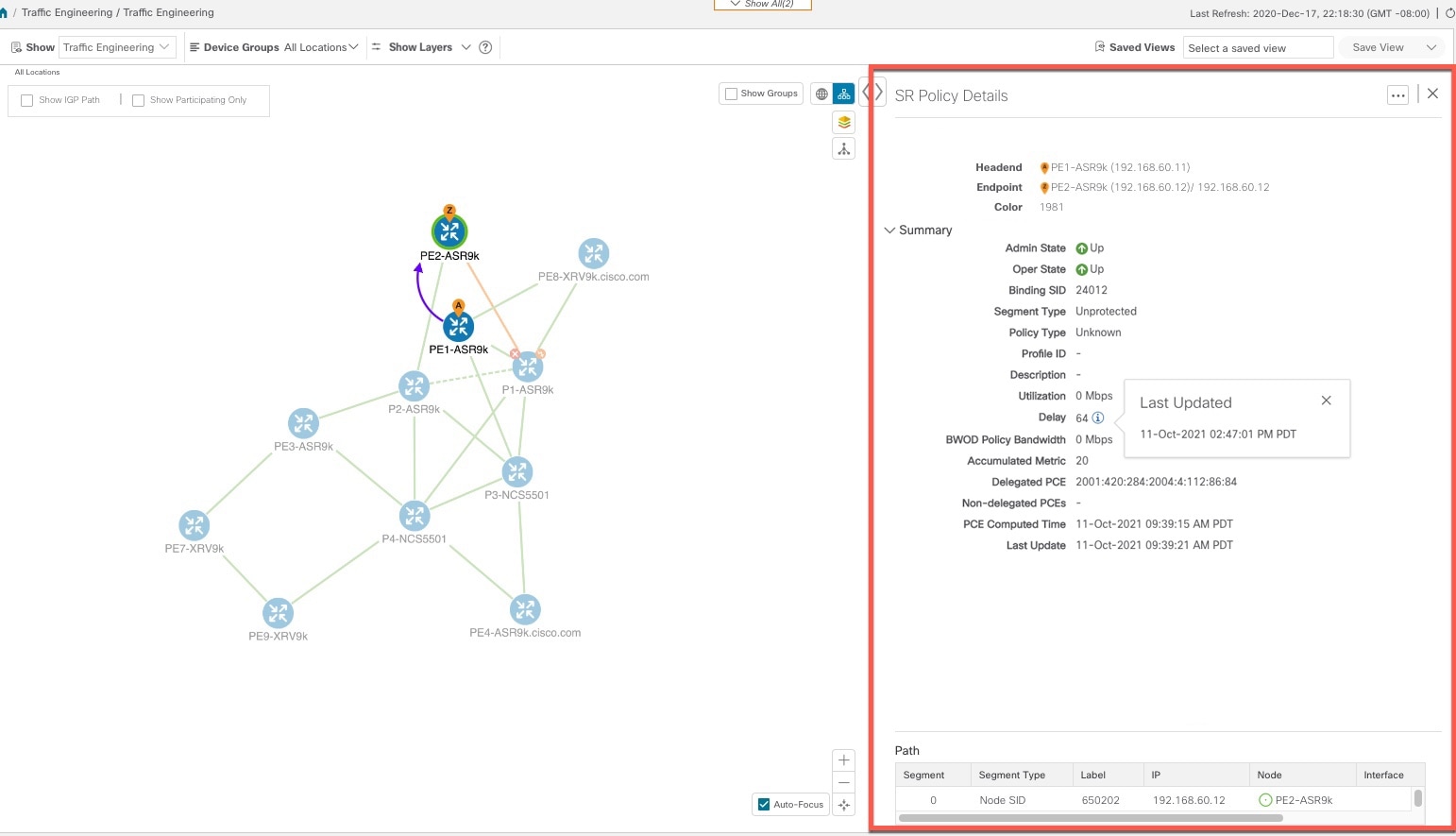The width and height of the screenshot is (1456, 836).
Task: Open the map layers stack icon
Action: point(844,122)
